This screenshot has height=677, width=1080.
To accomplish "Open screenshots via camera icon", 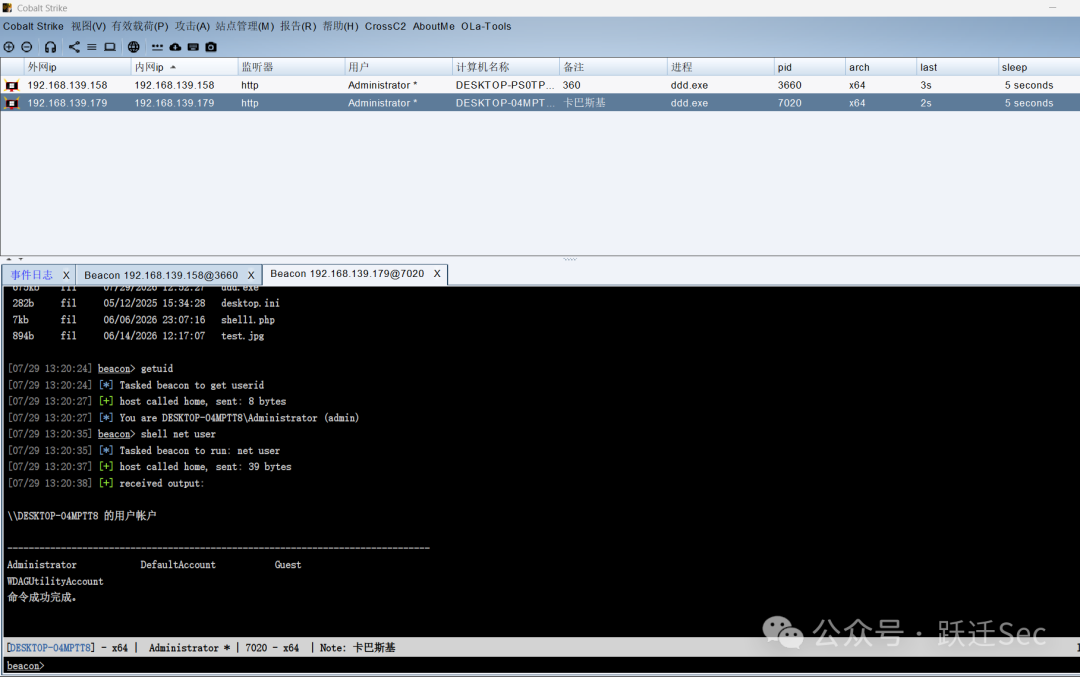I will point(211,47).
